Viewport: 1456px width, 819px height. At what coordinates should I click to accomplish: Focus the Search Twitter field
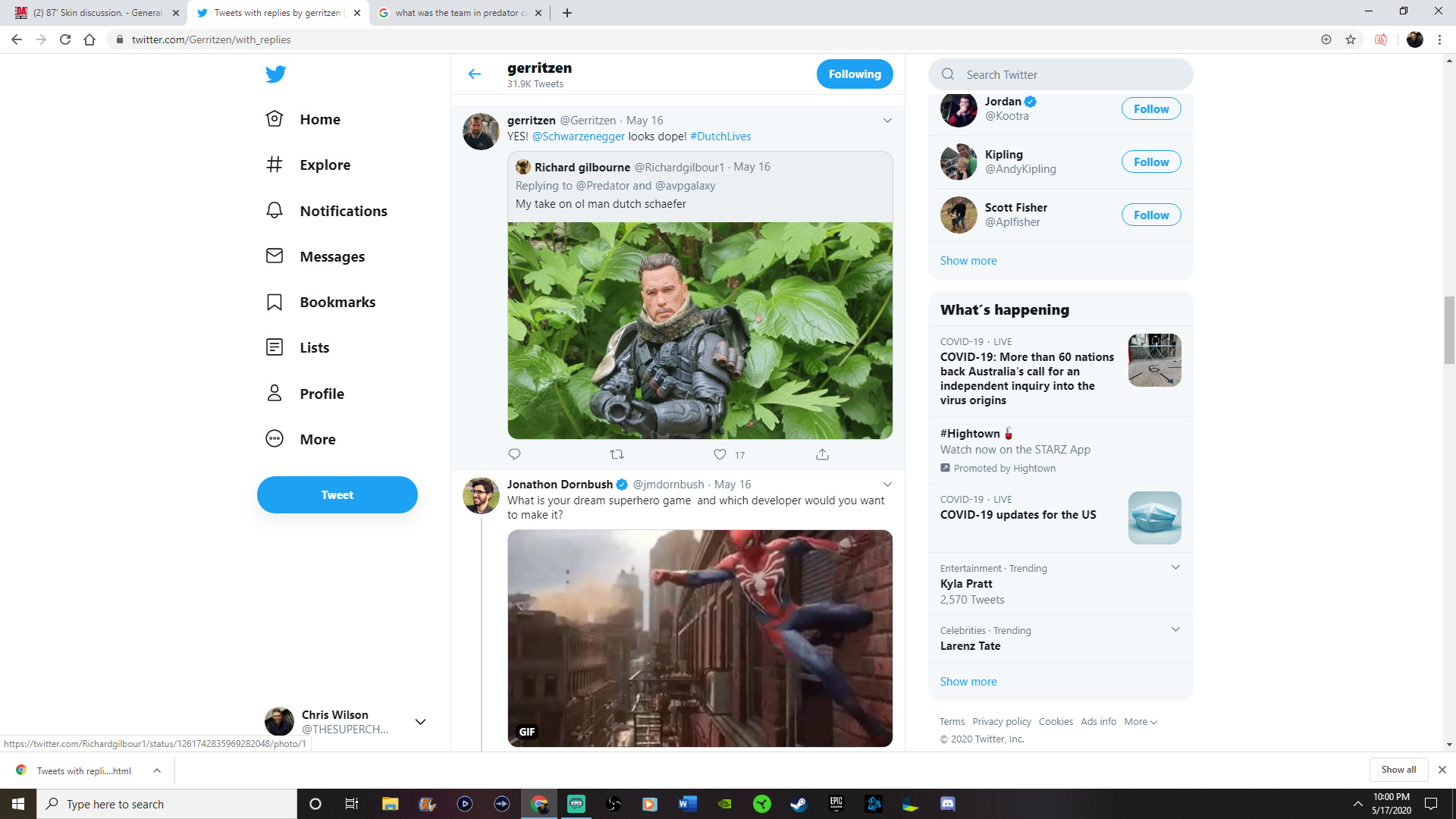pyautogui.click(x=1060, y=74)
